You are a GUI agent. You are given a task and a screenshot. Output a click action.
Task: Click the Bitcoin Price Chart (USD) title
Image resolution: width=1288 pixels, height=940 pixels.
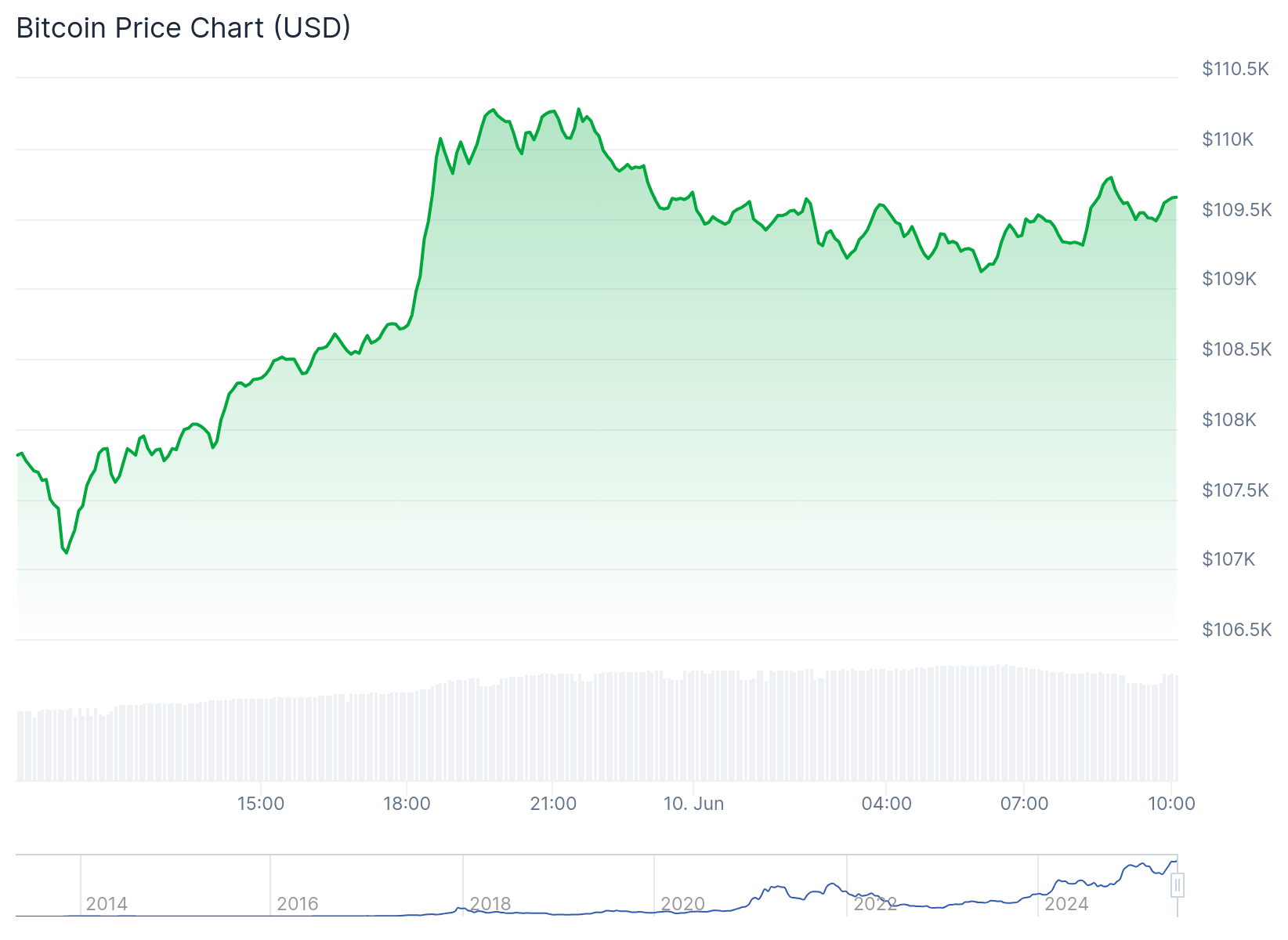183,28
